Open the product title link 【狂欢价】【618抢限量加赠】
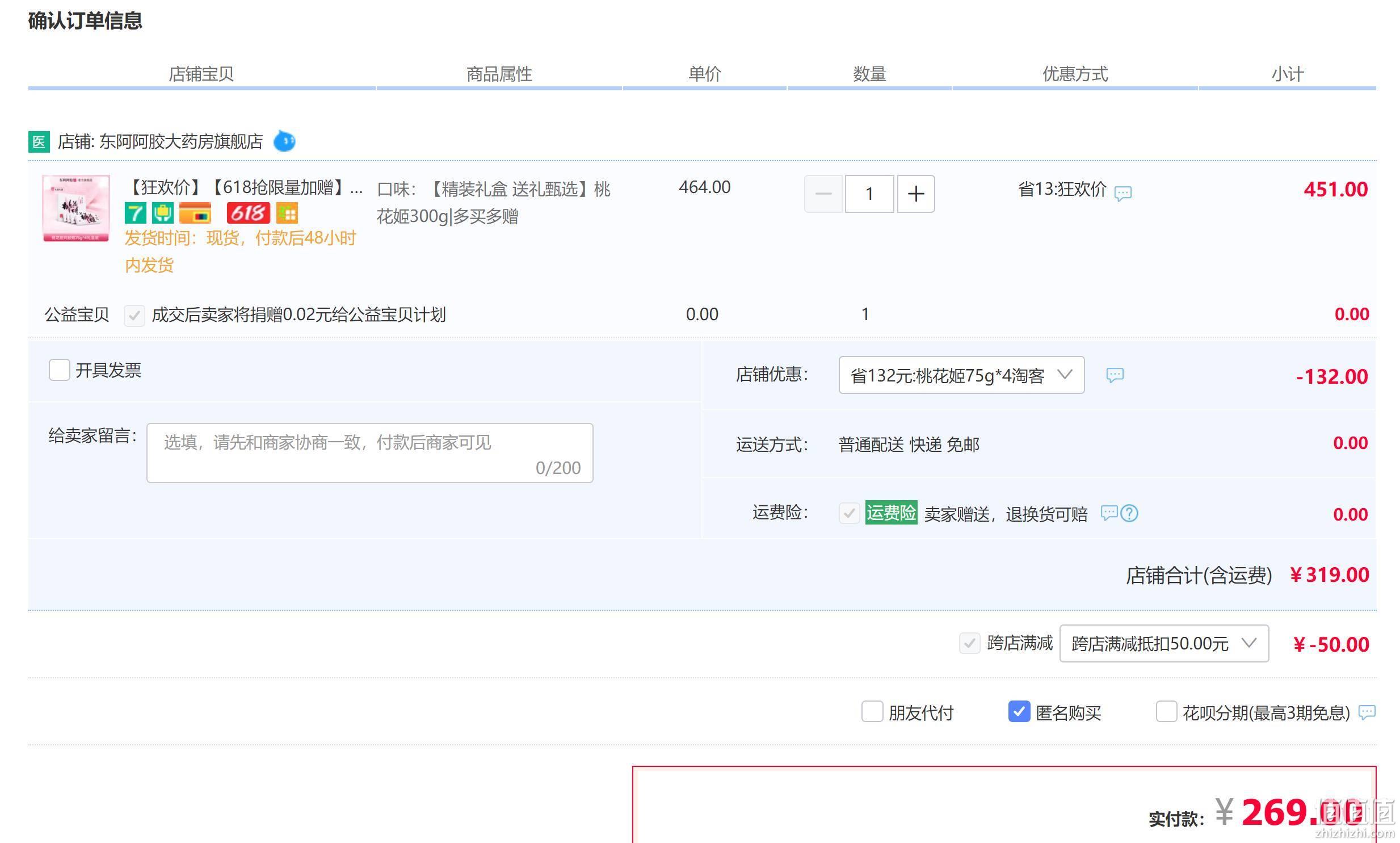This screenshot has height=843, width=1400. (x=244, y=187)
